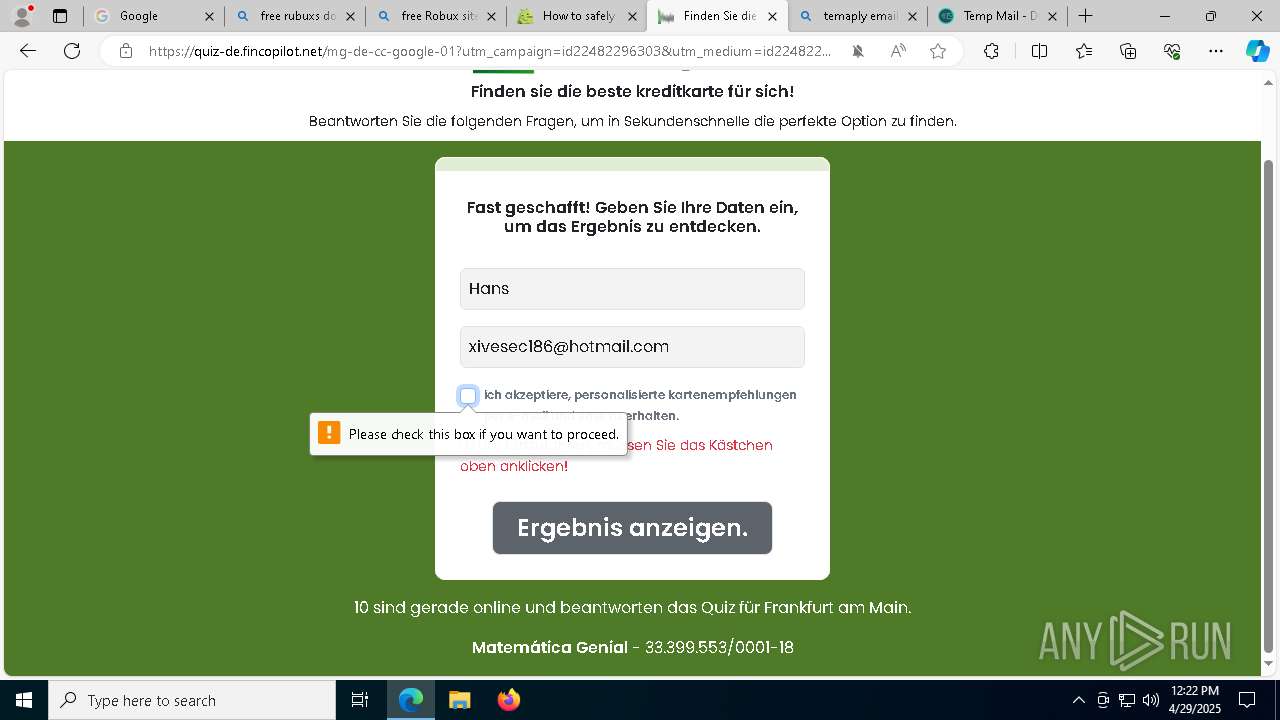Viewport: 1280px width, 720px height.
Task: Show hidden system tray icons
Action: [x=1079, y=700]
